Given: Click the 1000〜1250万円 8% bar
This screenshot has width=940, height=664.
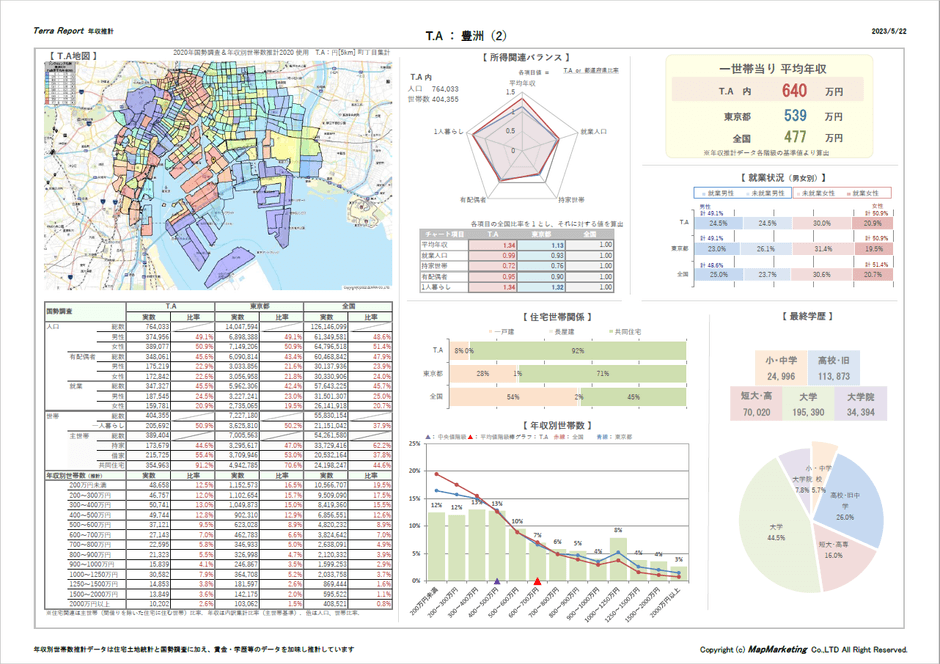Looking at the screenshot, I should pos(618,560).
